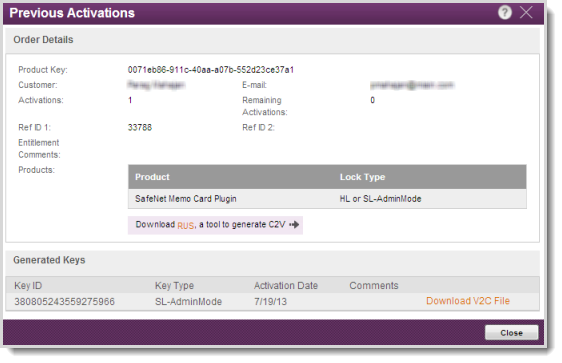This screenshot has height=363, width=562.
Task: Click the Product Key label
Action: tap(43, 70)
